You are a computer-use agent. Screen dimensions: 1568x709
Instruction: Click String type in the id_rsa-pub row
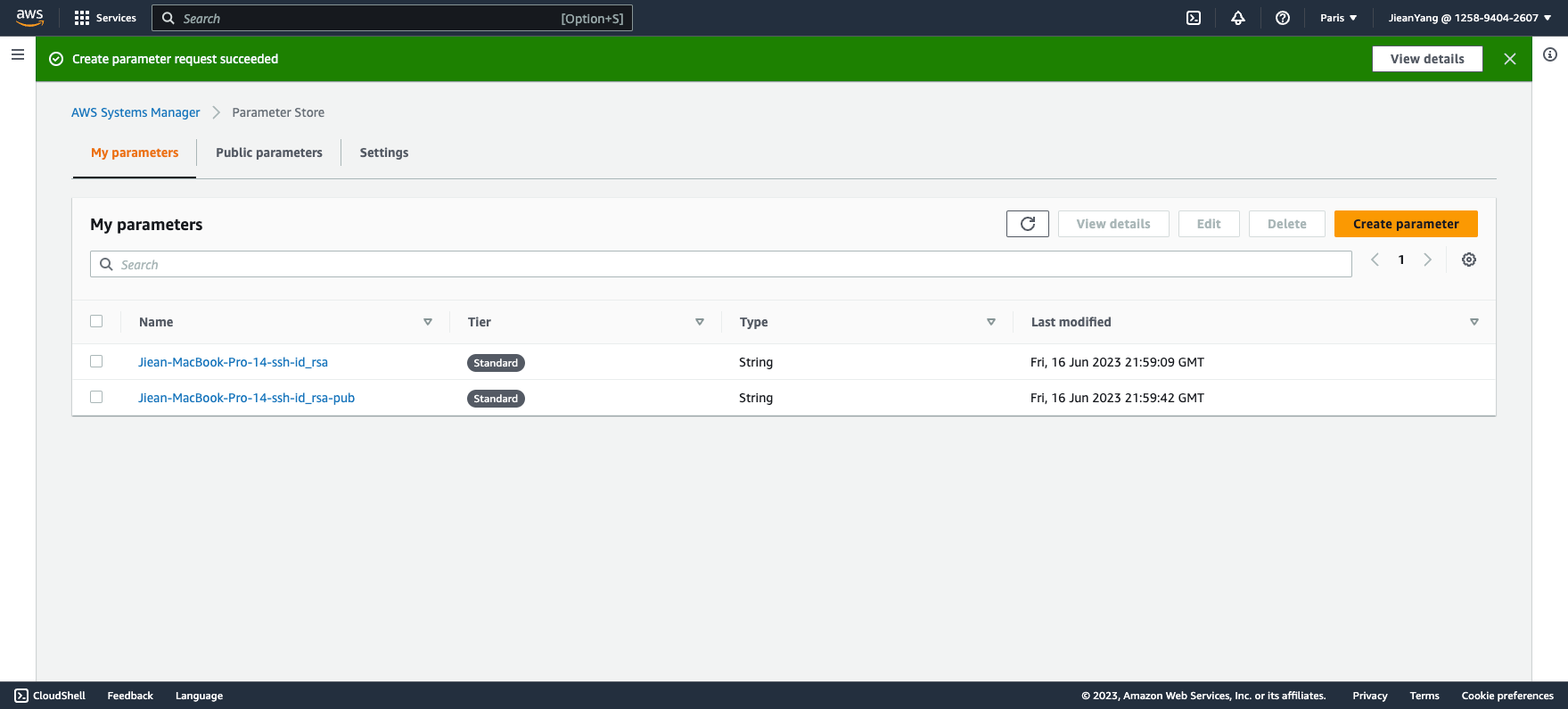coord(756,398)
